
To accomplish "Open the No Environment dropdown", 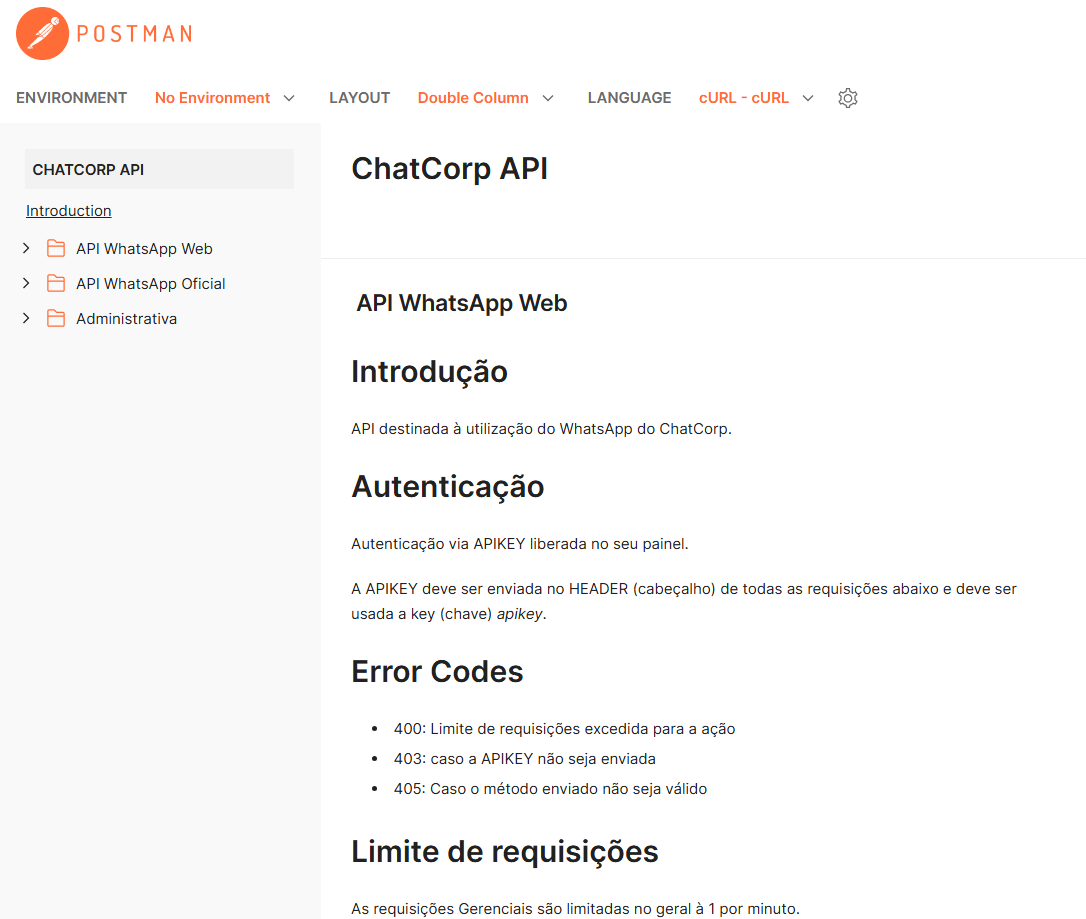I will click(x=225, y=98).
